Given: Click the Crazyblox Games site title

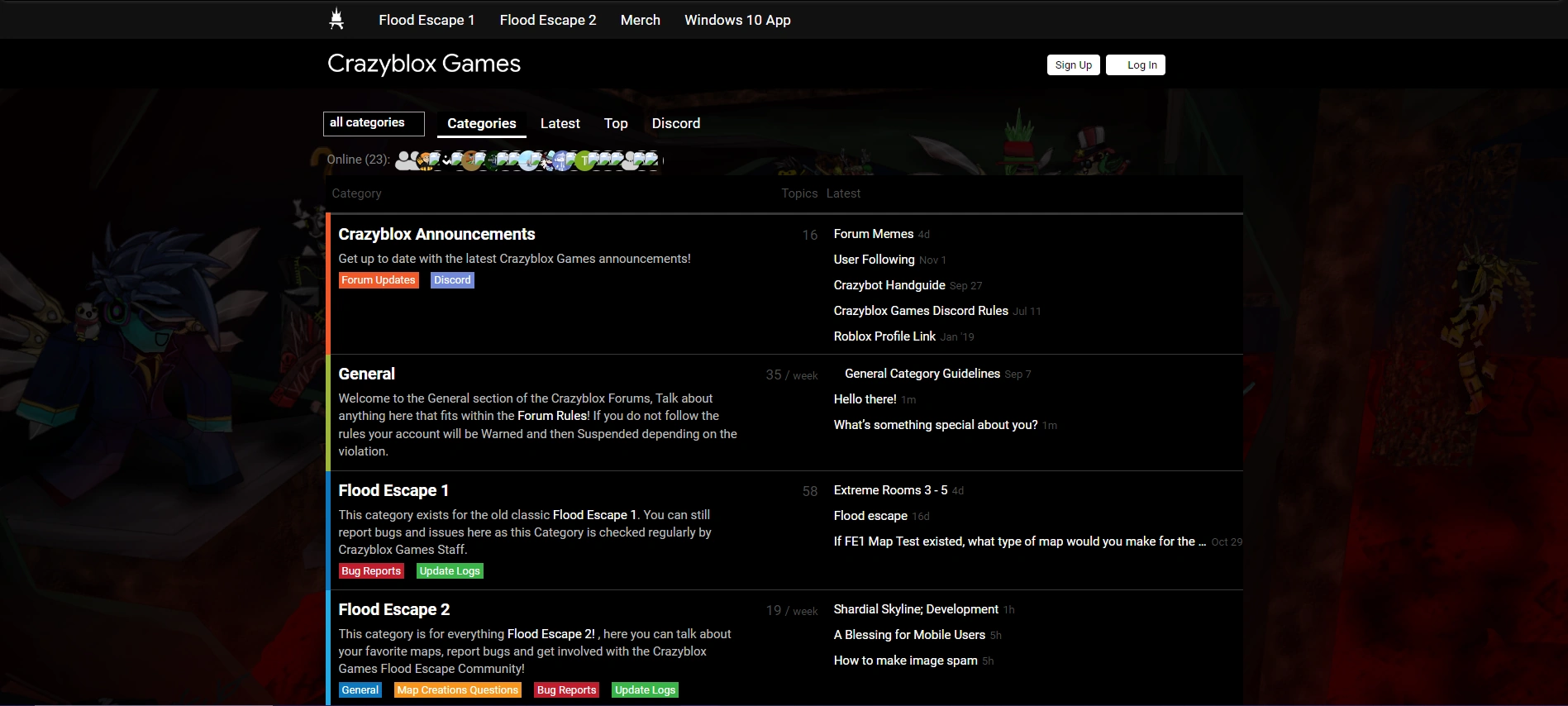Looking at the screenshot, I should click(424, 64).
